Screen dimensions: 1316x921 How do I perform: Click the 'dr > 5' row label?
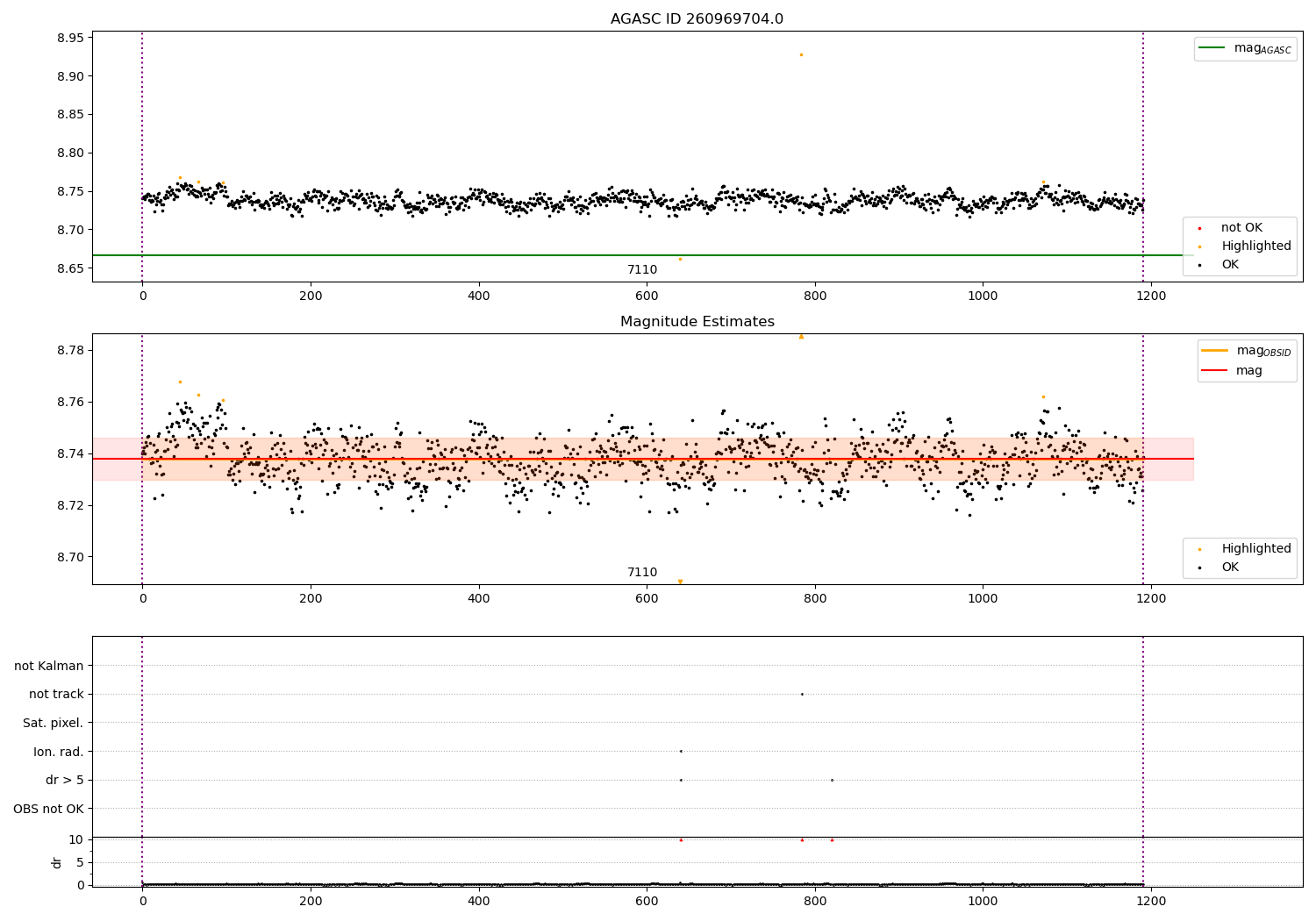click(65, 781)
